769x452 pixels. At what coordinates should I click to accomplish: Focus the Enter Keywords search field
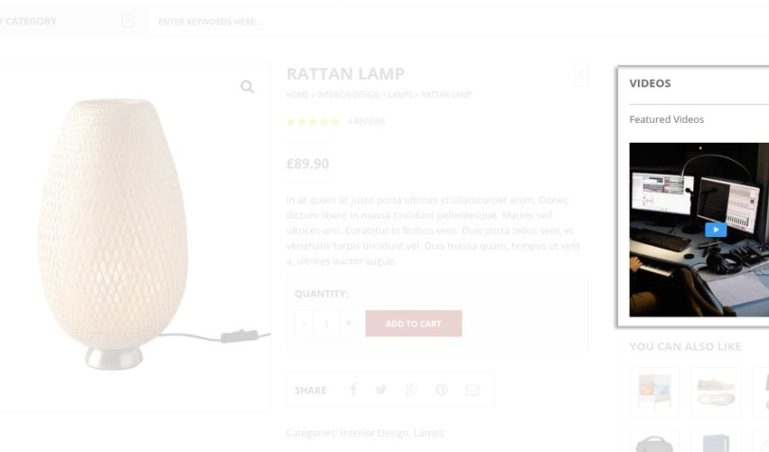click(300, 21)
